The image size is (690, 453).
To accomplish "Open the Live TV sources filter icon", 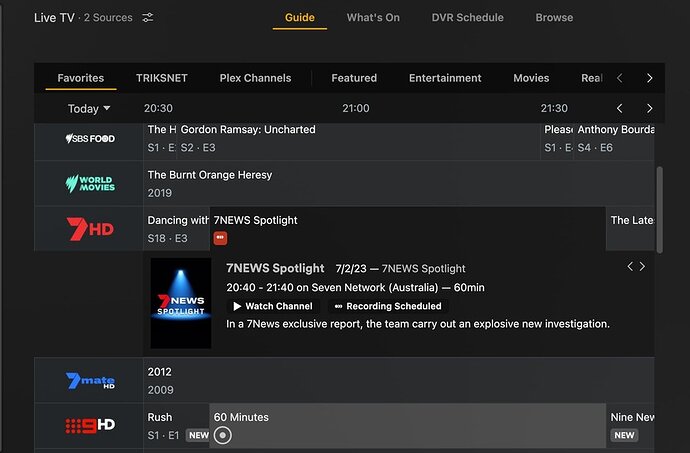I will [148, 18].
